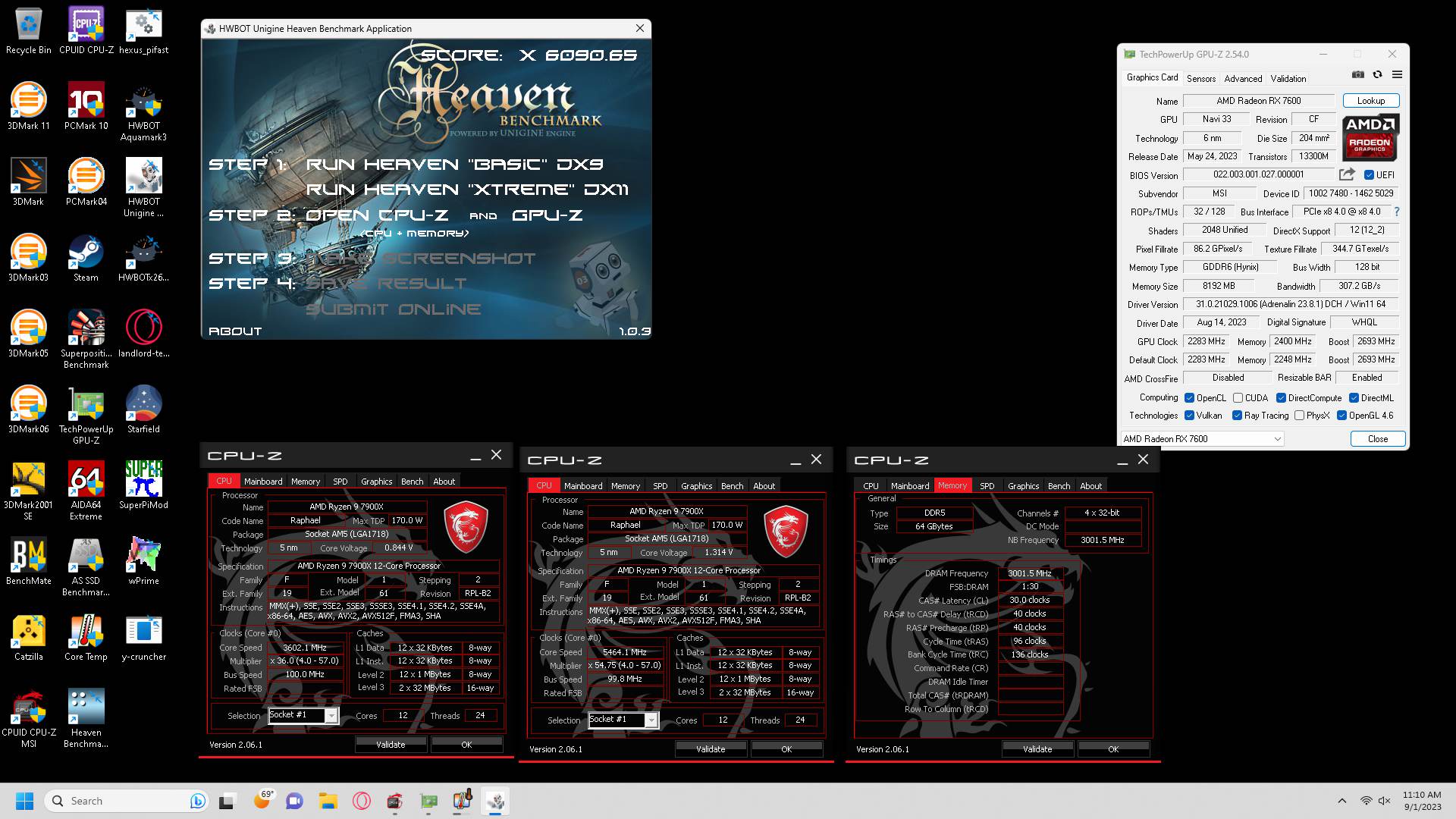This screenshot has height=819, width=1456.
Task: Launch the Steam desktop shortcut
Action: (86, 259)
